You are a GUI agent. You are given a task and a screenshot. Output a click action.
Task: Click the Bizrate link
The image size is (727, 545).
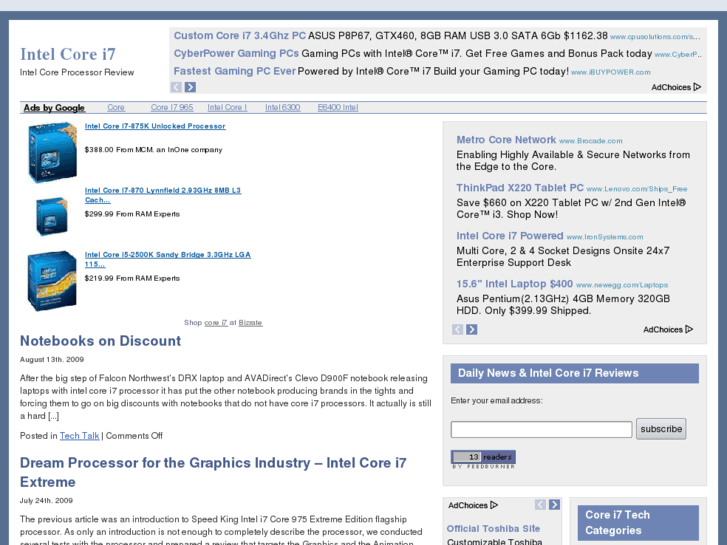click(250, 322)
